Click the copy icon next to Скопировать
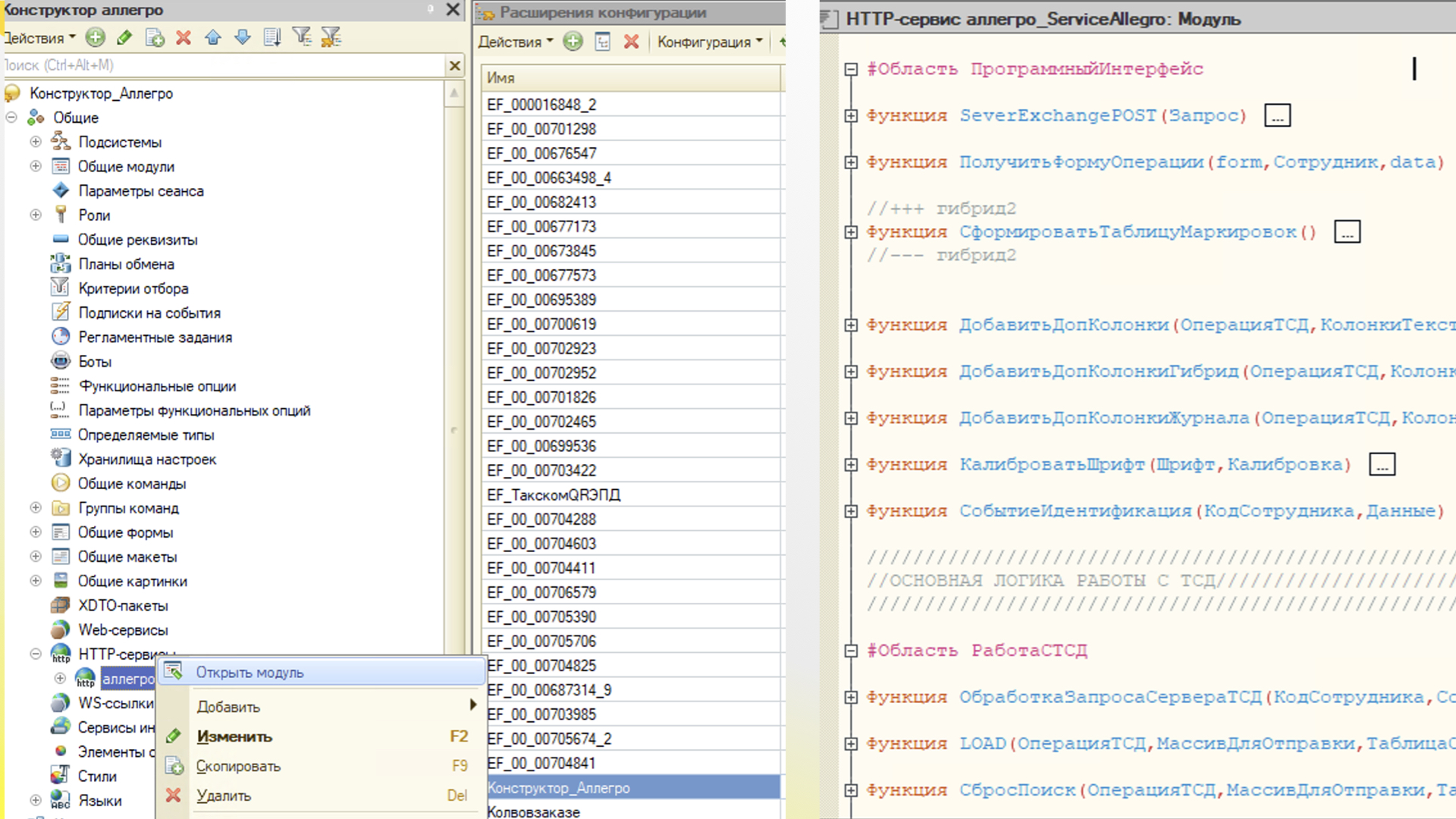Screen dimensions: 1456x819 [174, 766]
